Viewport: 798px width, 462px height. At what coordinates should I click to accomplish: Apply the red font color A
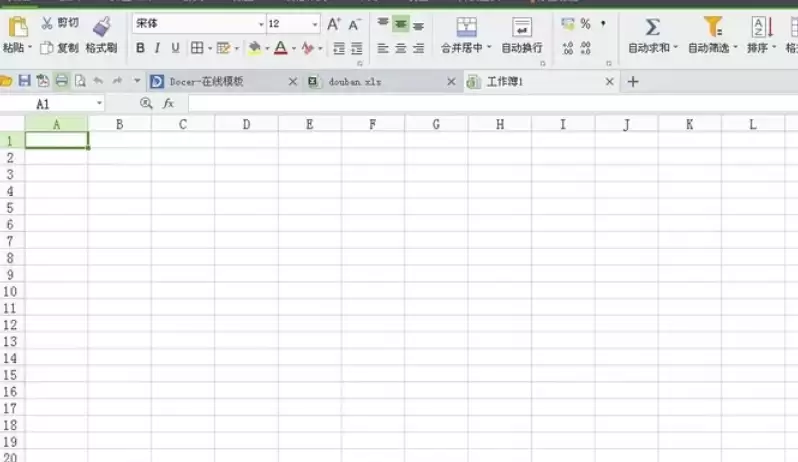(280, 48)
